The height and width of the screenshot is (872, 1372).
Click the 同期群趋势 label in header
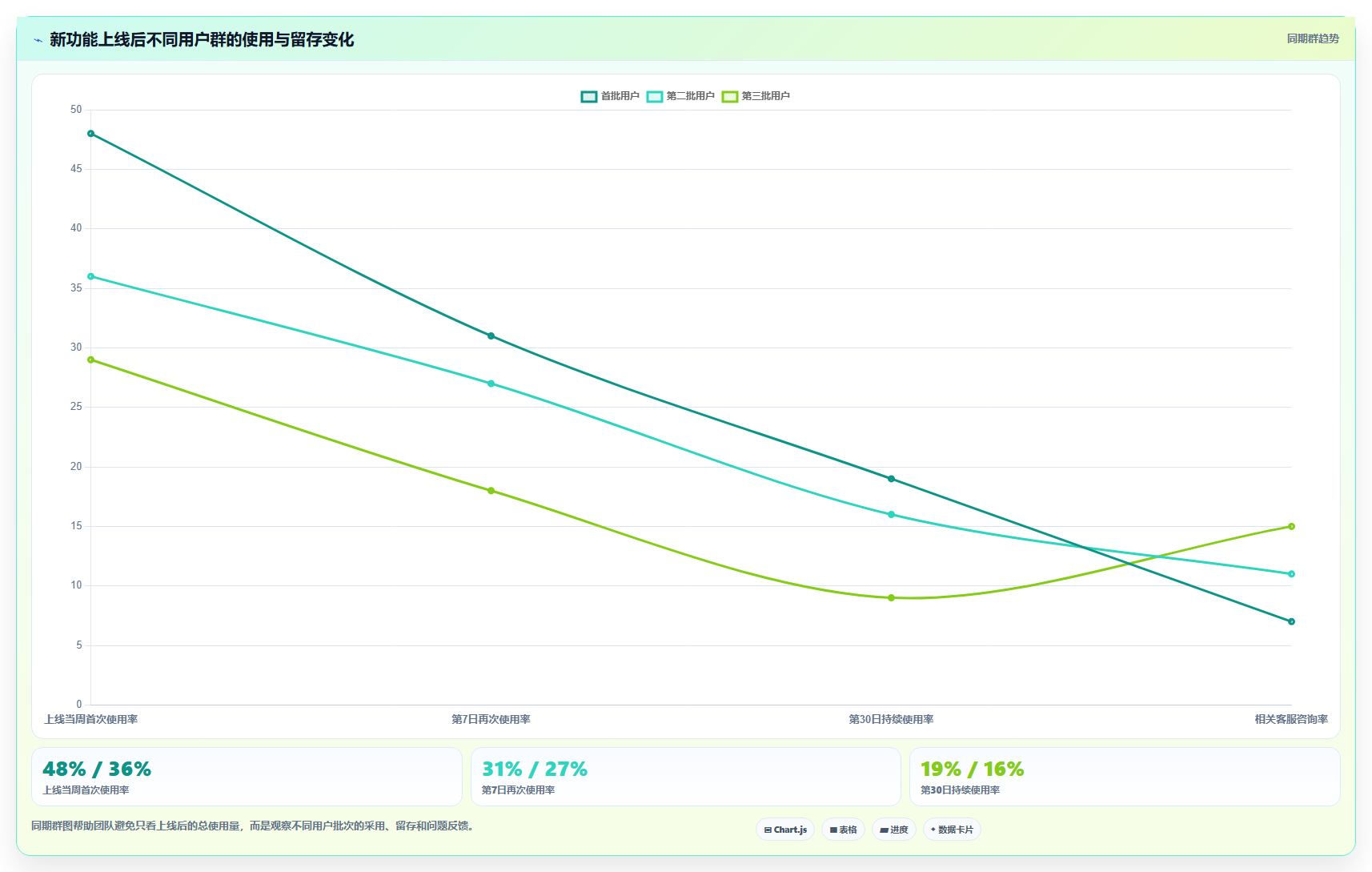click(x=1313, y=38)
